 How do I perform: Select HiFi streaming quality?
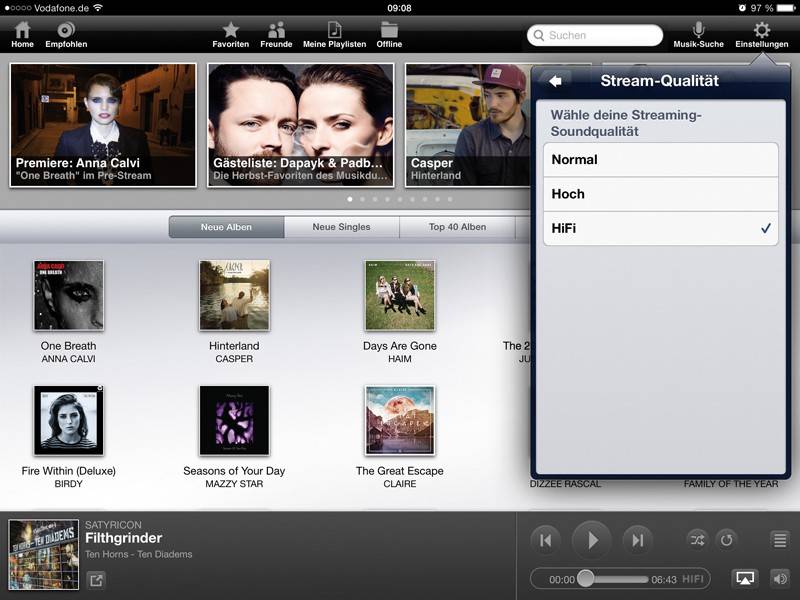click(661, 228)
